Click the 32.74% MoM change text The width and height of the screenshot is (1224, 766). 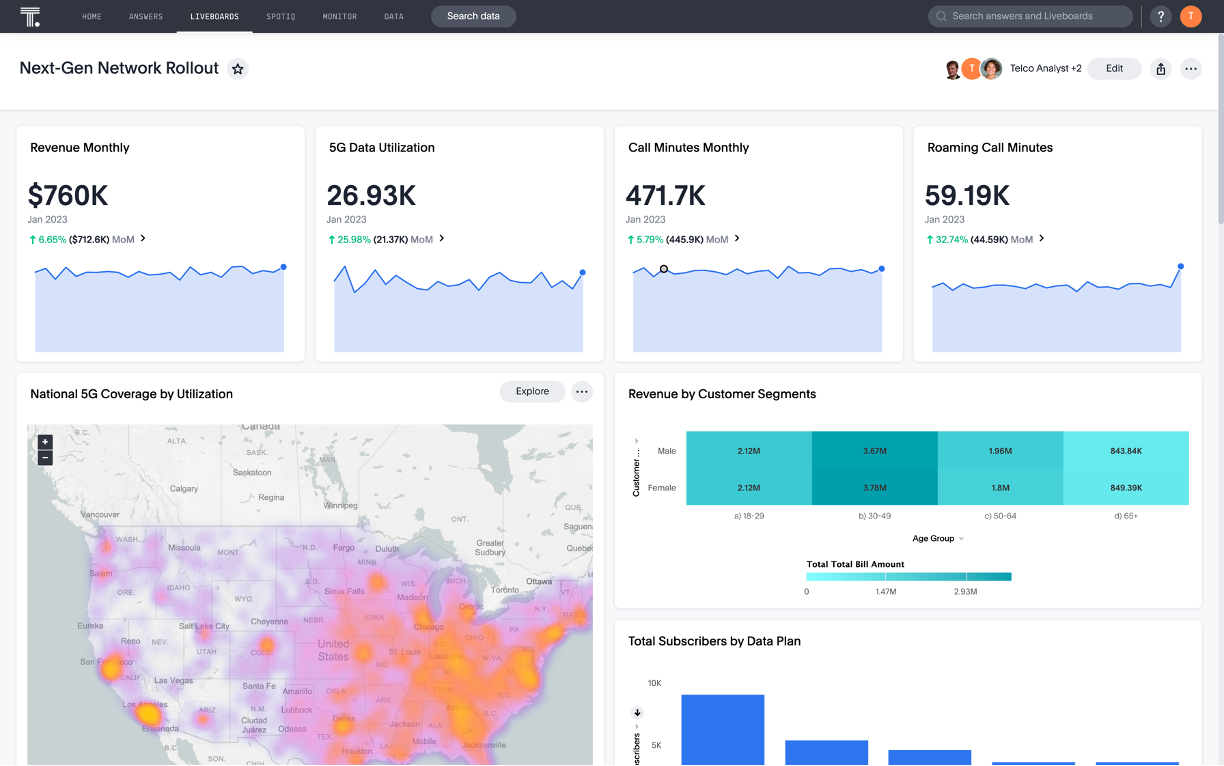pos(951,239)
